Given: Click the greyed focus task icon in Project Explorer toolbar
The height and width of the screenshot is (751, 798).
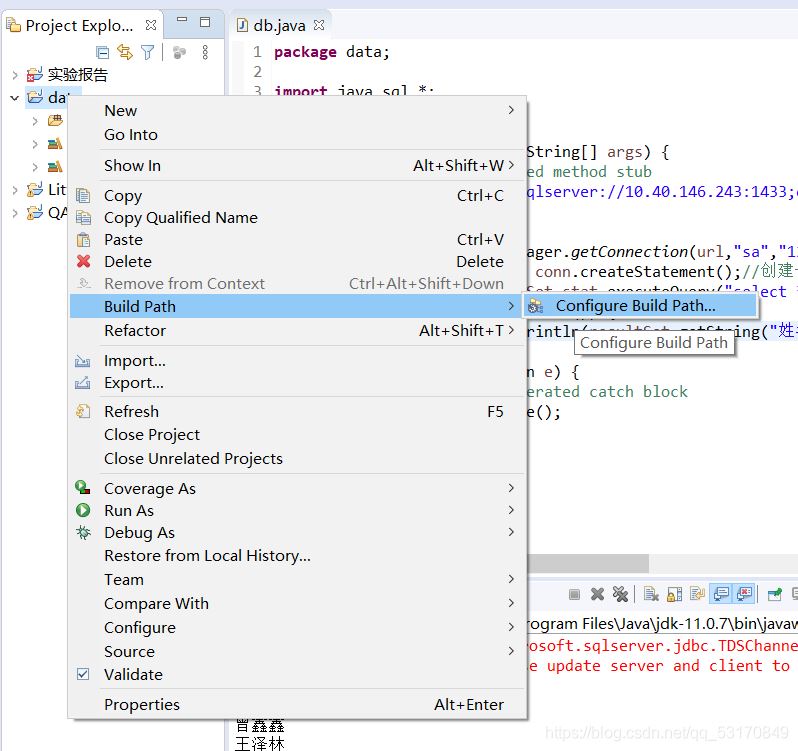Looking at the screenshot, I should (x=179, y=52).
